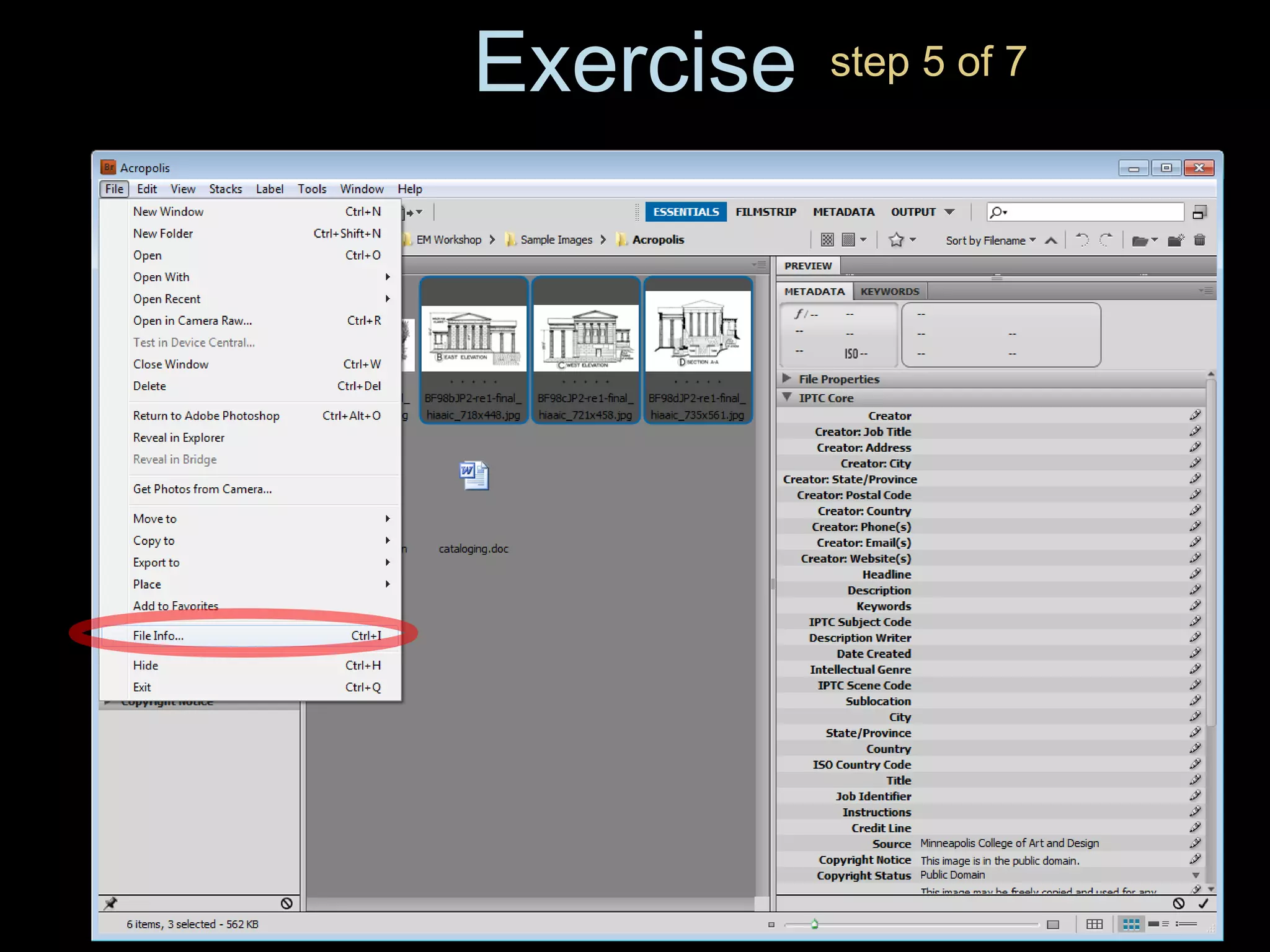
Task: Click the compact mode icon
Action: click(1199, 213)
